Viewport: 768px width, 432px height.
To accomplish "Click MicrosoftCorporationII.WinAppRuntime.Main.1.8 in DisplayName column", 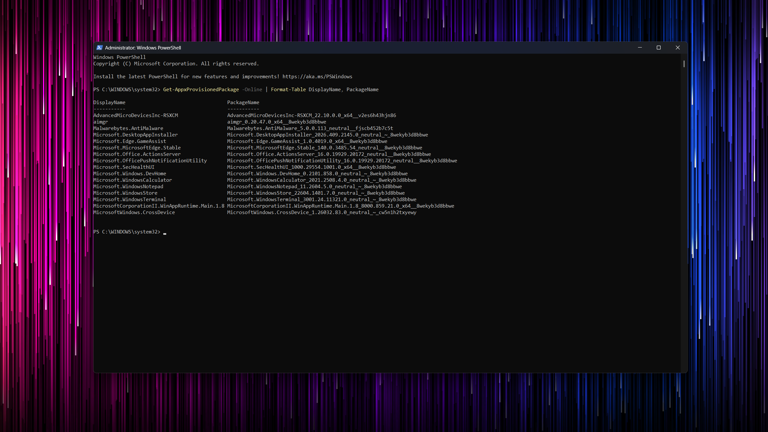I will coord(159,206).
